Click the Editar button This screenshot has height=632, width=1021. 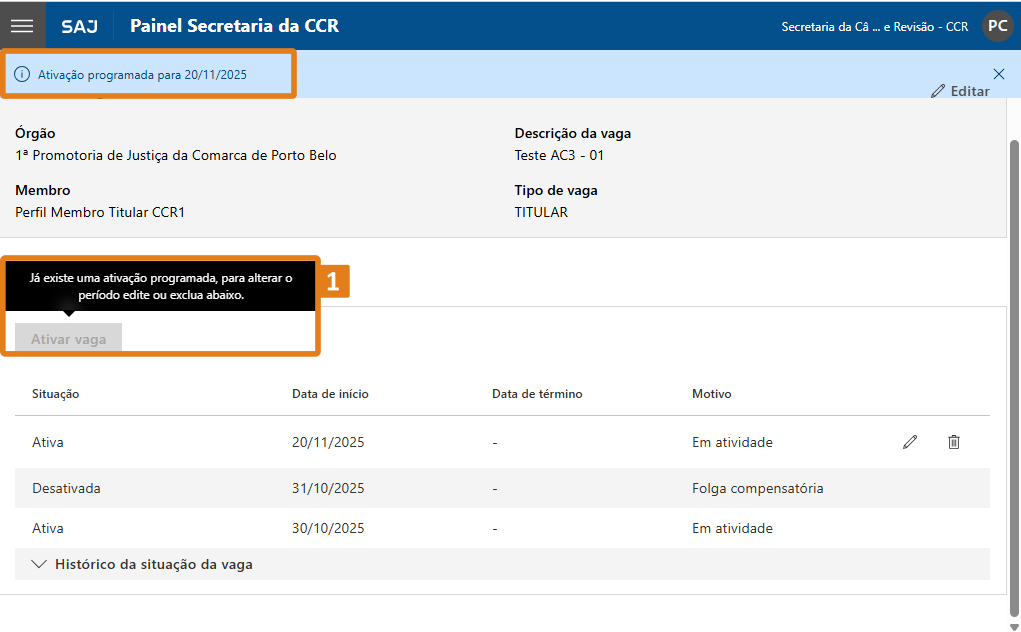(x=960, y=91)
